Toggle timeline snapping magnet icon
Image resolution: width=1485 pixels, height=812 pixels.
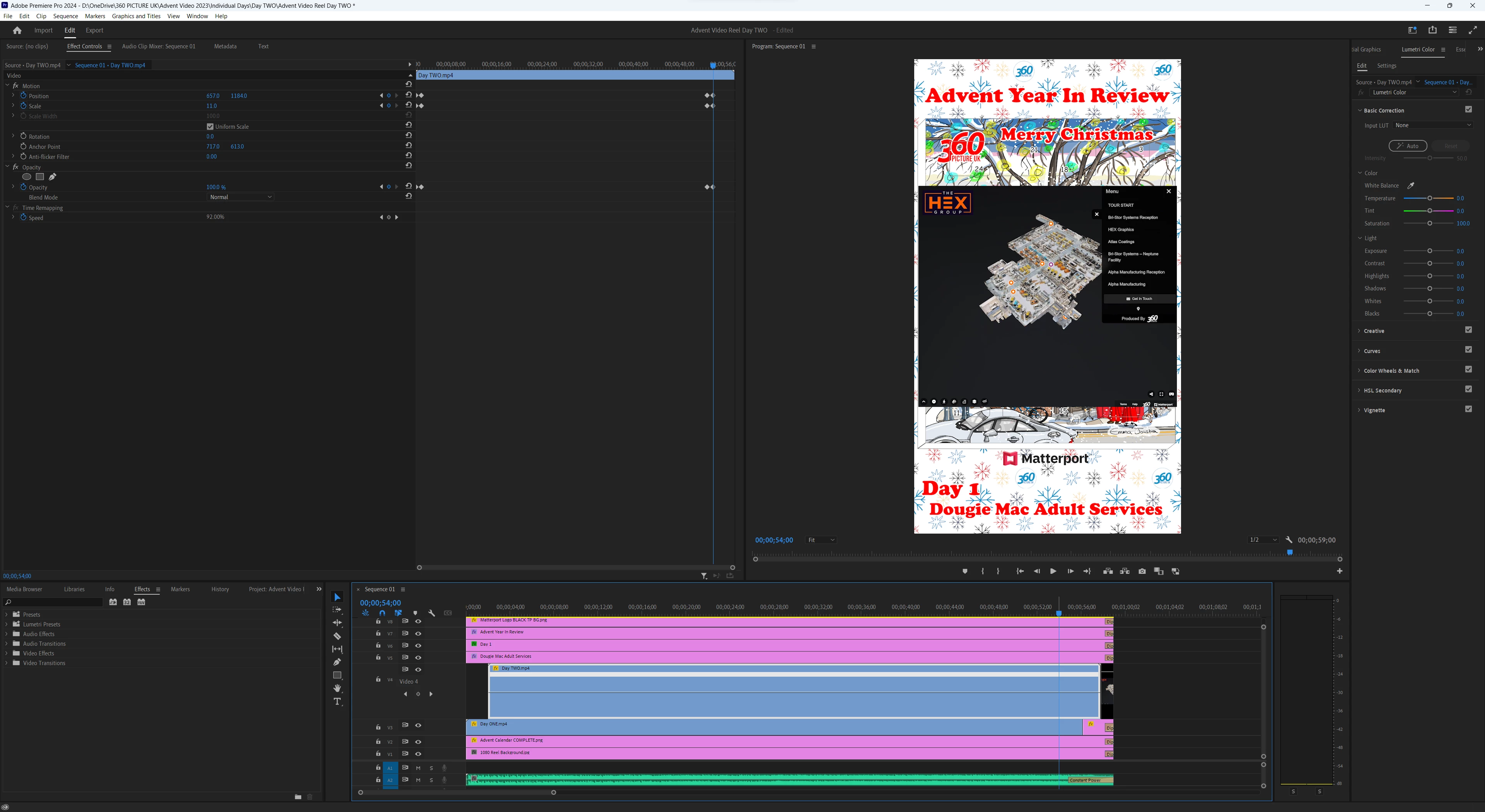click(x=382, y=613)
